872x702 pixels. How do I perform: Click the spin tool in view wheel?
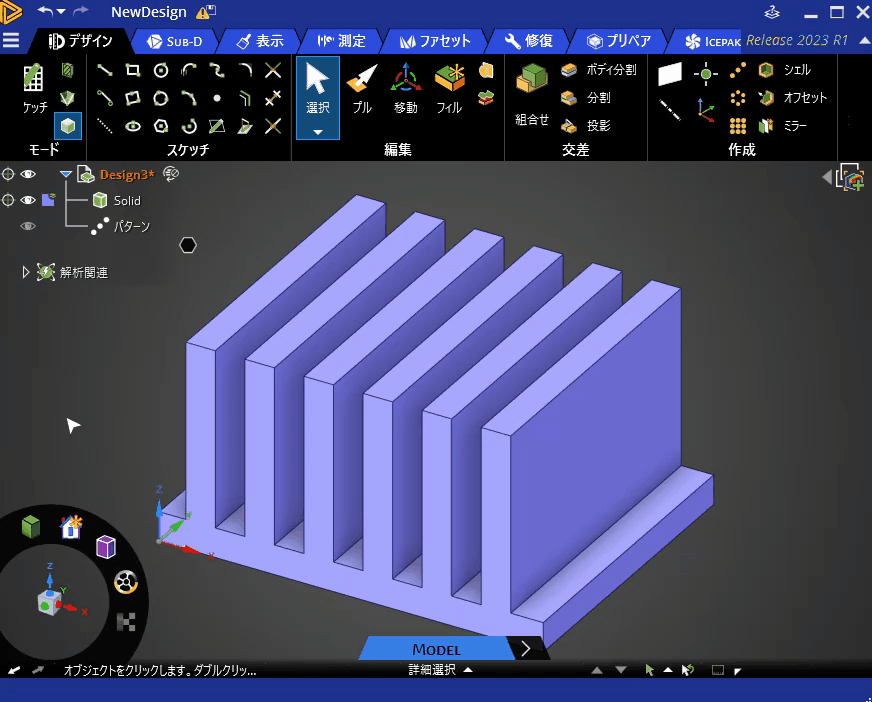[x=126, y=582]
